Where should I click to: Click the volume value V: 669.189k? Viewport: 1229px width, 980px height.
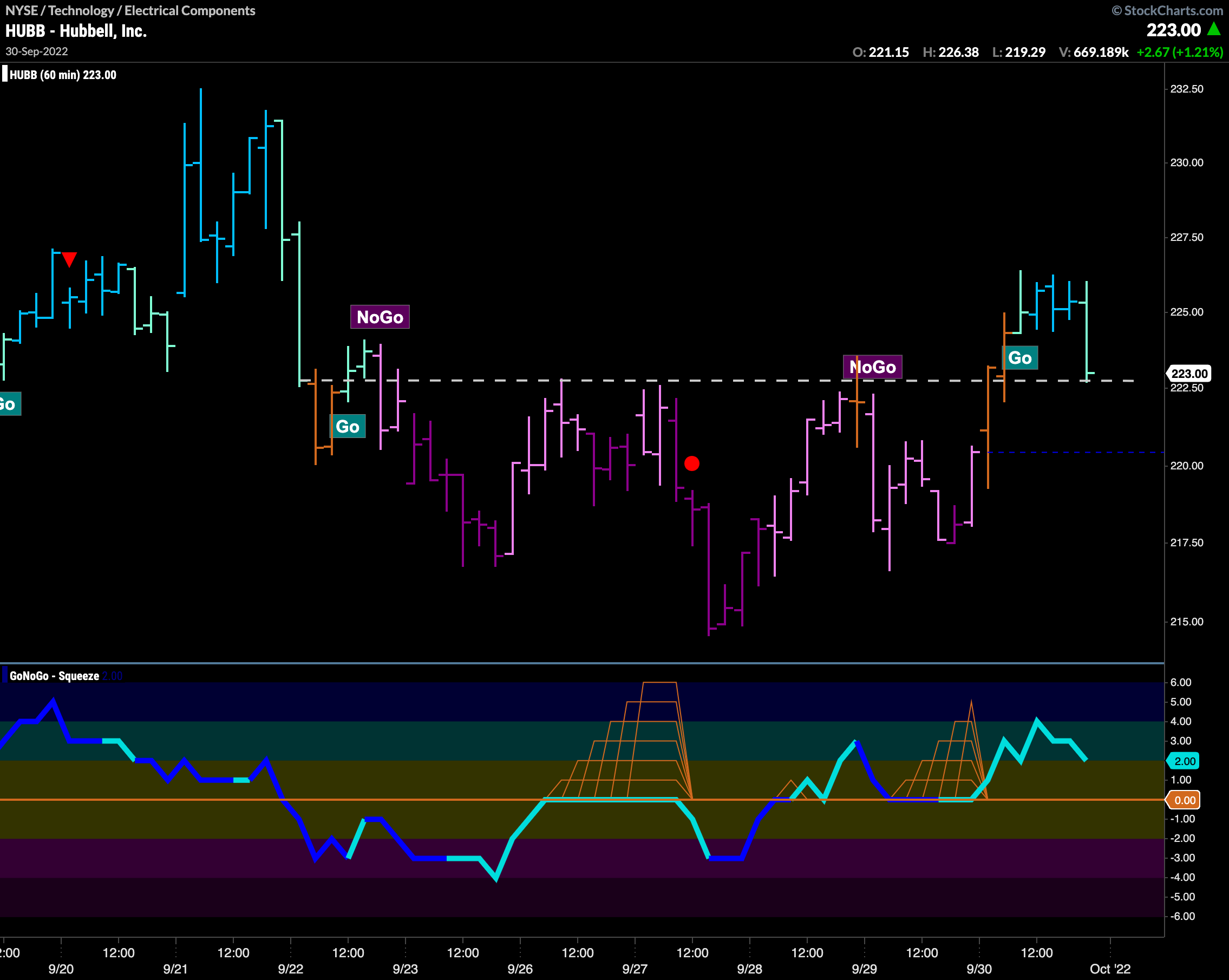click(1094, 52)
